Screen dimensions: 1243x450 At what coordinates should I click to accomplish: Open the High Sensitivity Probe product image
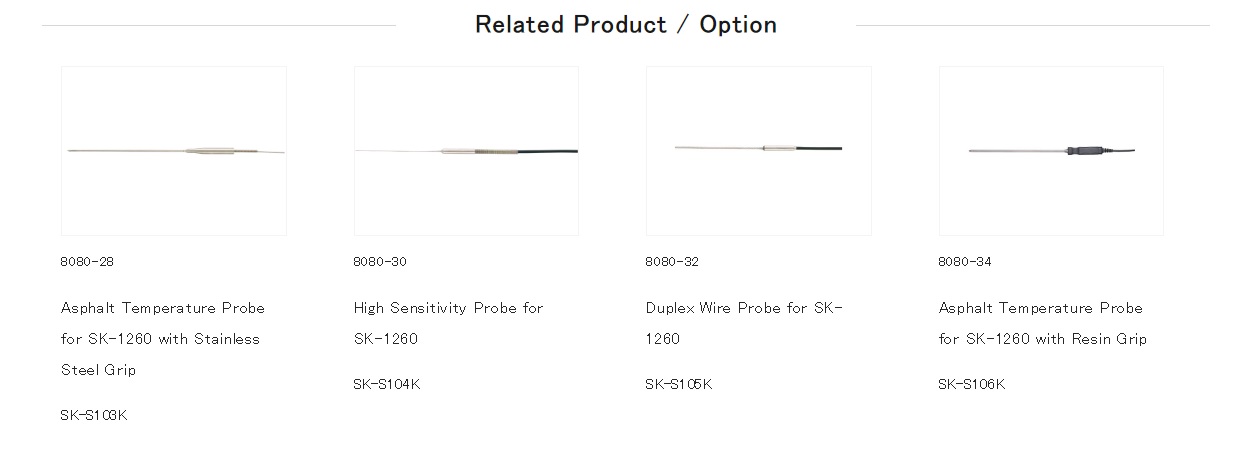(x=466, y=151)
